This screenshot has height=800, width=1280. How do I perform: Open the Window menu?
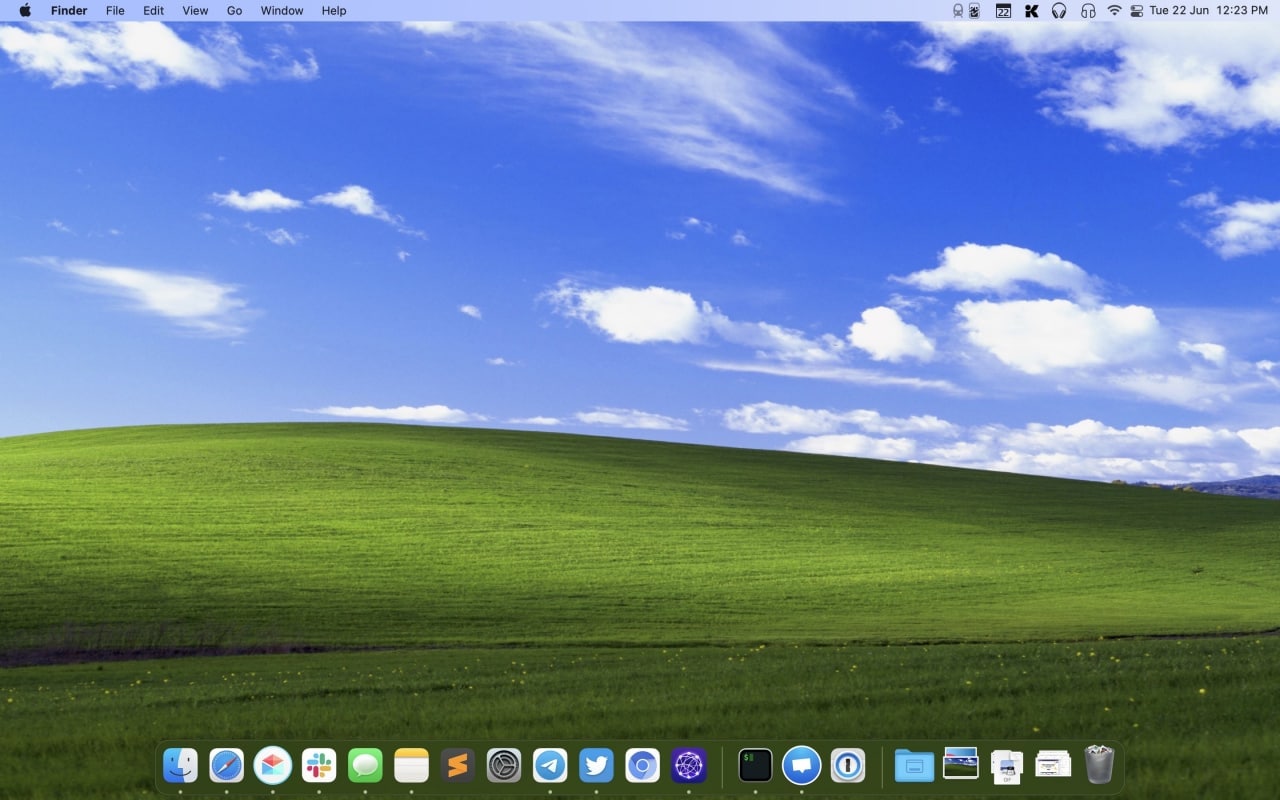(282, 11)
